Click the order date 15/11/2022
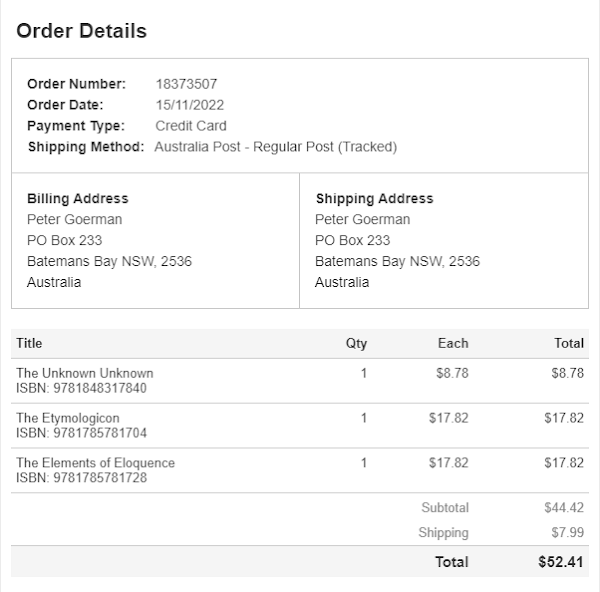Screen dimensions: 600x592 pyautogui.click(x=189, y=105)
